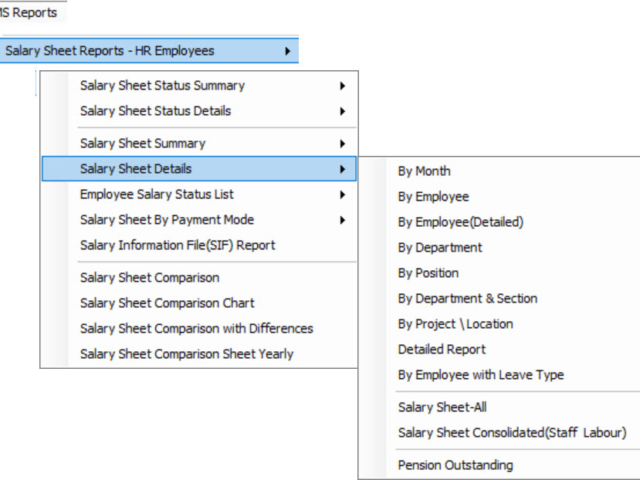Expand Employee Salary Status List submenu

(157, 195)
